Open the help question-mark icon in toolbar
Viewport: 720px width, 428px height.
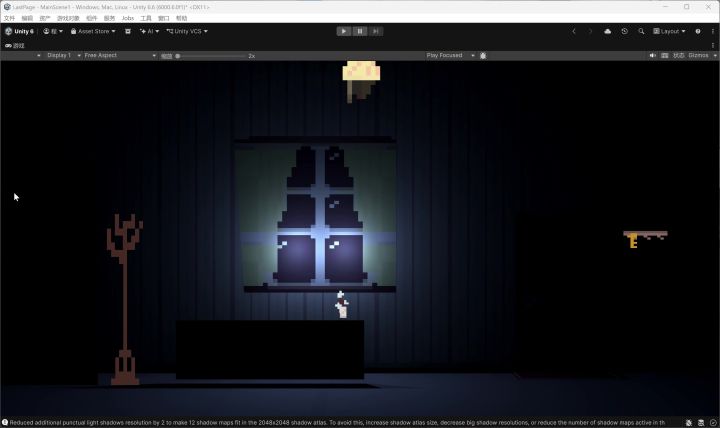pyautogui.click(x=698, y=31)
